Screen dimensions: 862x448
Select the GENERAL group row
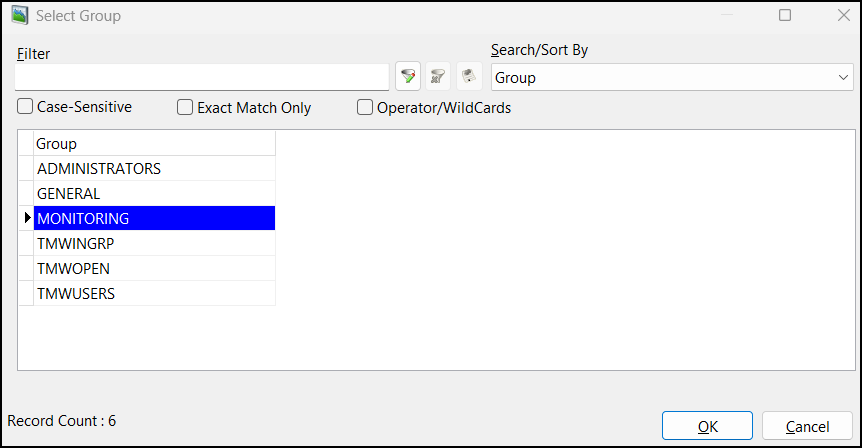point(154,194)
